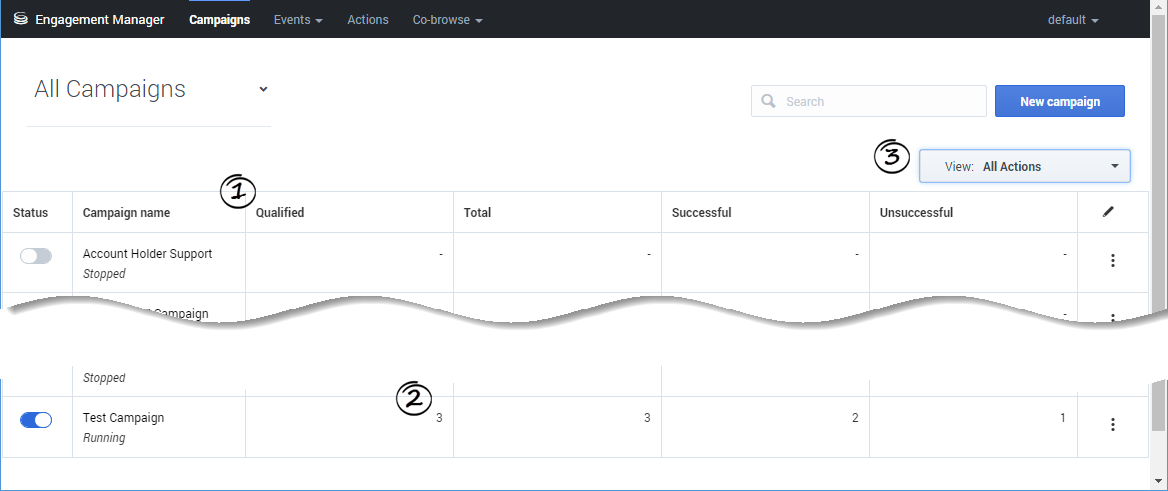The image size is (1168, 491).
Task: Open Account Holder Support three-dot menu
Action: coord(1112,260)
